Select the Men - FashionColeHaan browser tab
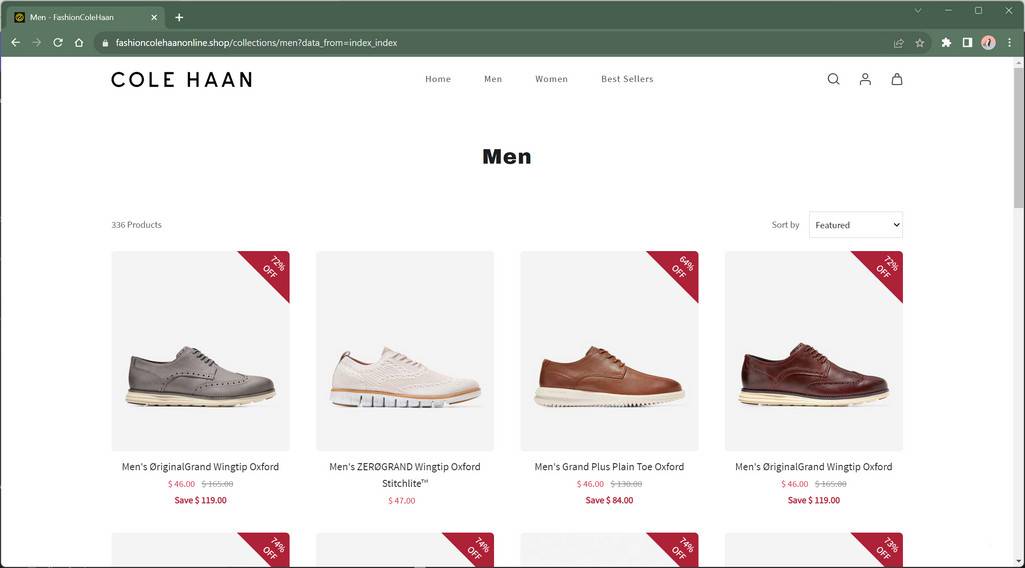The height and width of the screenshot is (568, 1025). (84, 17)
